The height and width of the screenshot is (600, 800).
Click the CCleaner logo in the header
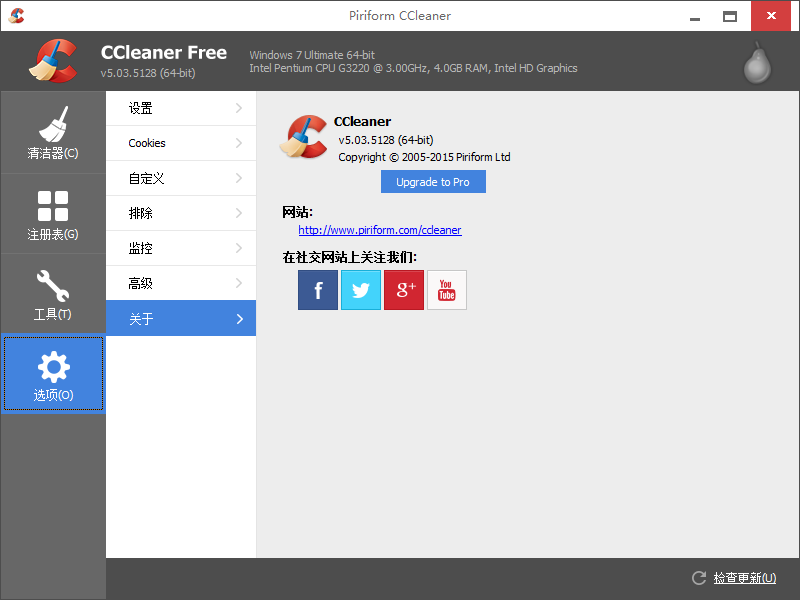point(53,61)
